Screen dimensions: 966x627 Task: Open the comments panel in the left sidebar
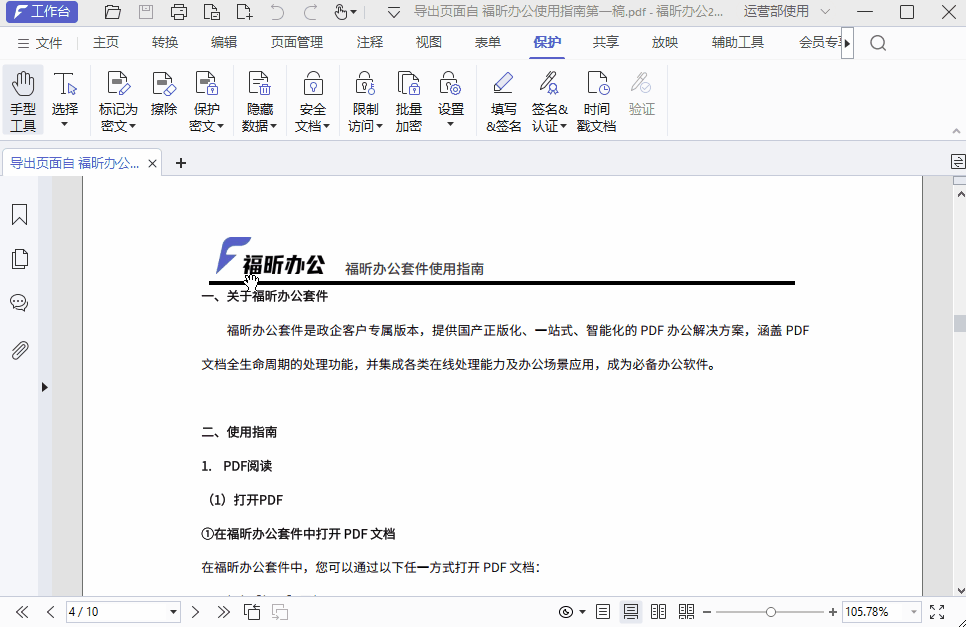19,302
